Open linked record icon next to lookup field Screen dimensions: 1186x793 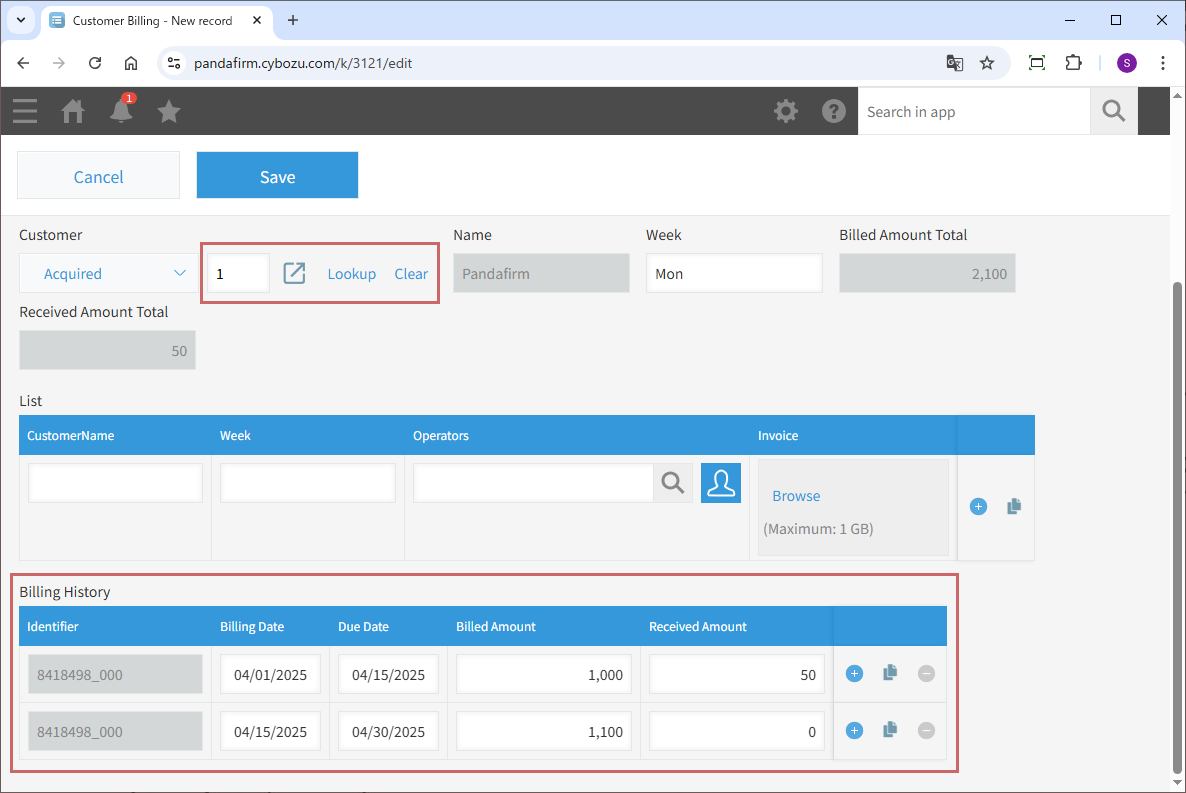point(294,273)
